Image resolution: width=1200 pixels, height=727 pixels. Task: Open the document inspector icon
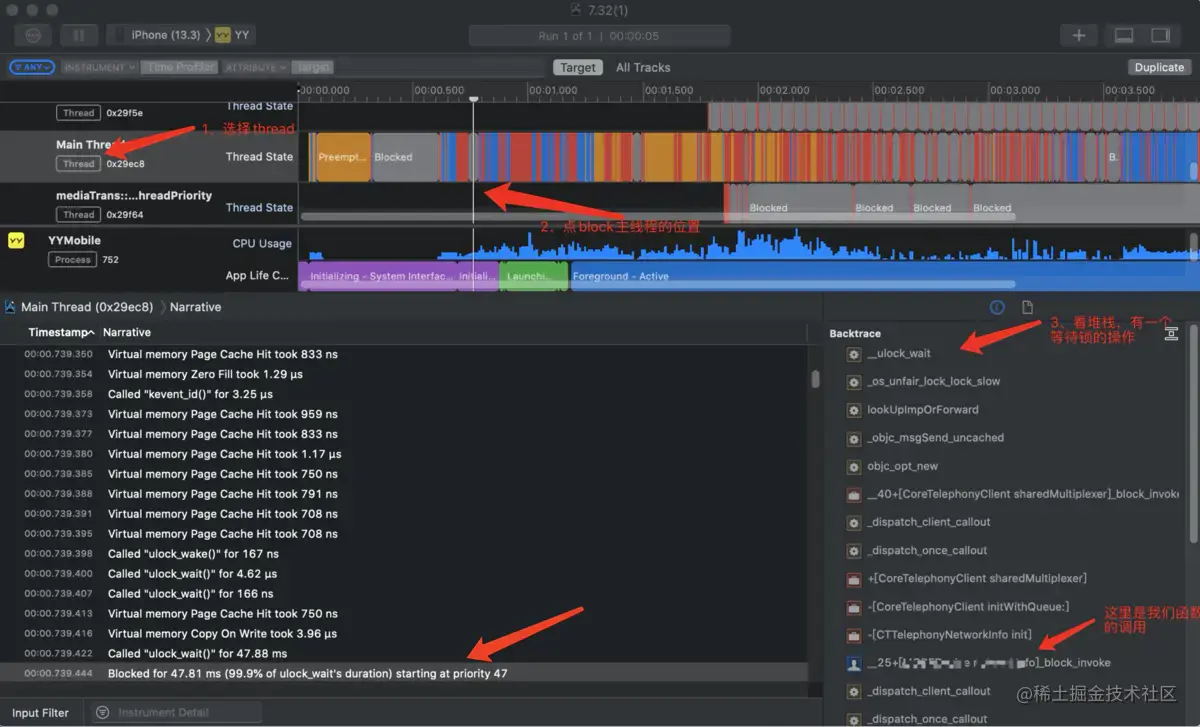(x=1027, y=307)
